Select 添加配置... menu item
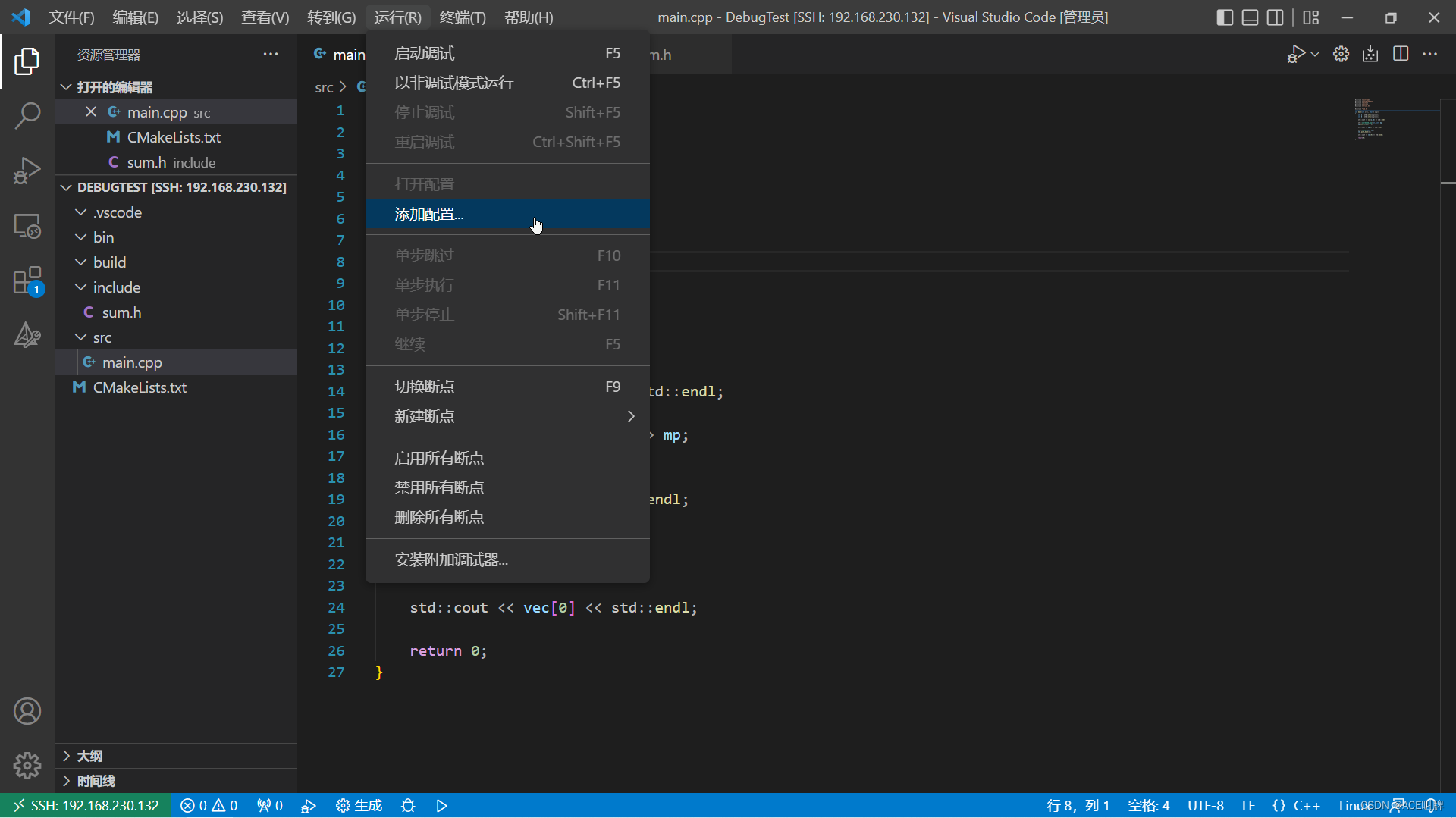The image size is (1456, 818). pyautogui.click(x=507, y=214)
